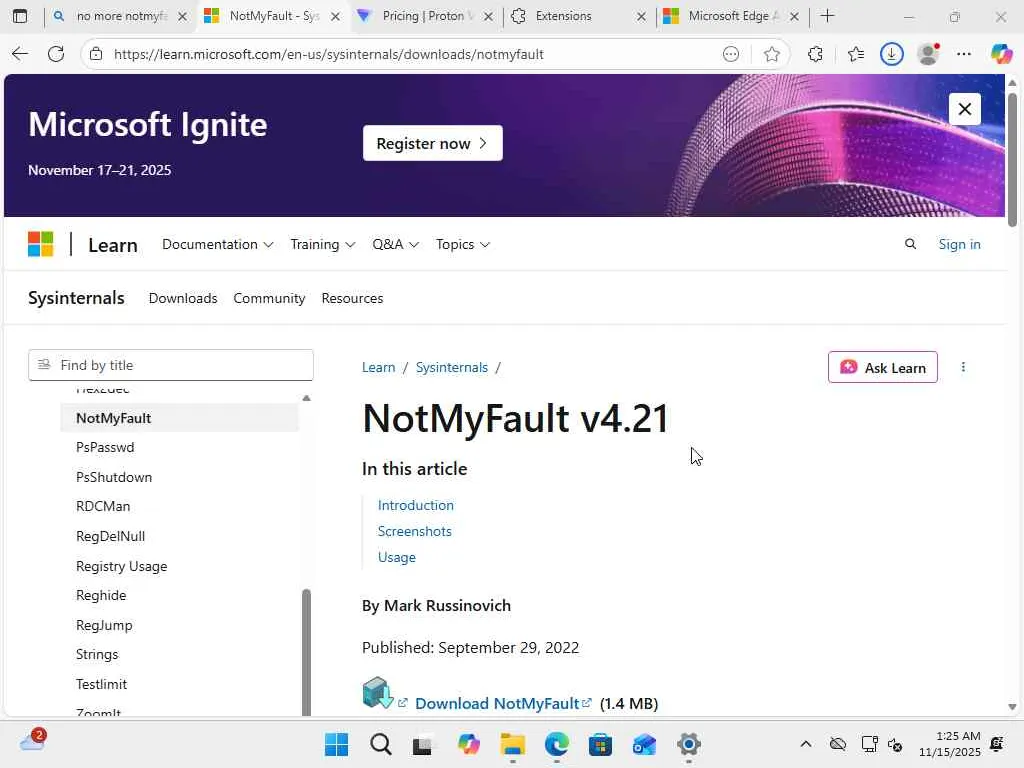Jump to the Screenshots section

point(415,531)
